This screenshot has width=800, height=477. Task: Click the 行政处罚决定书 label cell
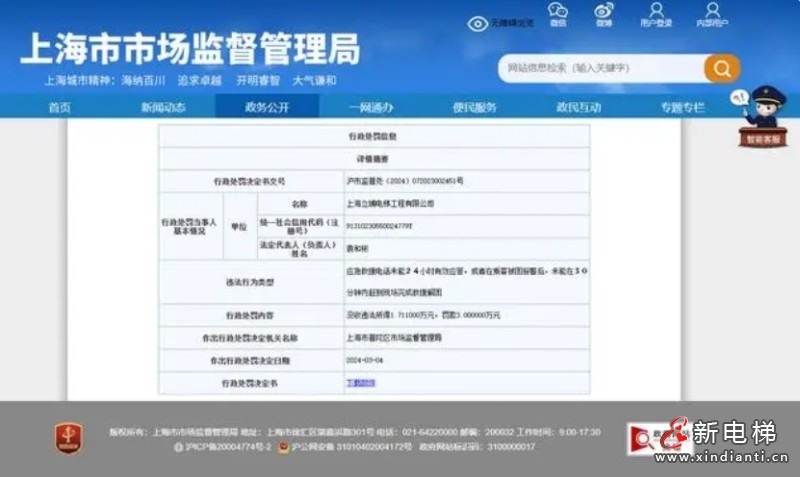coord(249,383)
